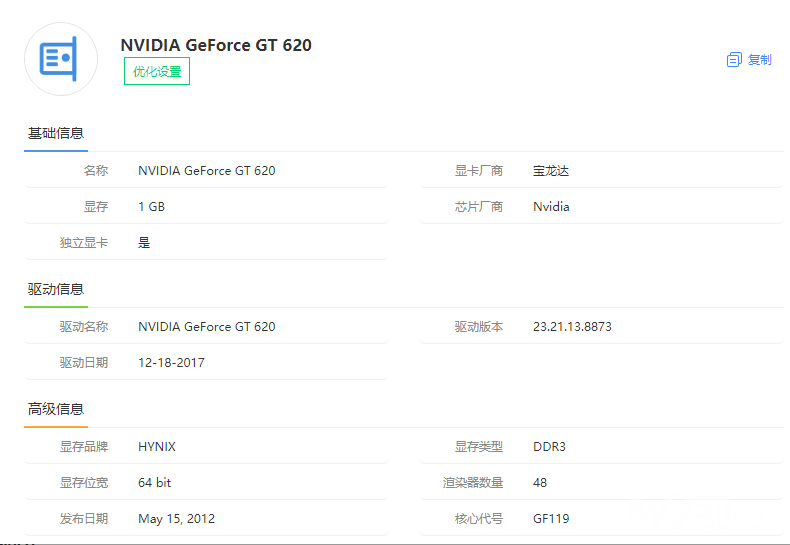This screenshot has height=545, width=790.
Task: Click the driver date 12-18-2017
Action: click(x=171, y=363)
